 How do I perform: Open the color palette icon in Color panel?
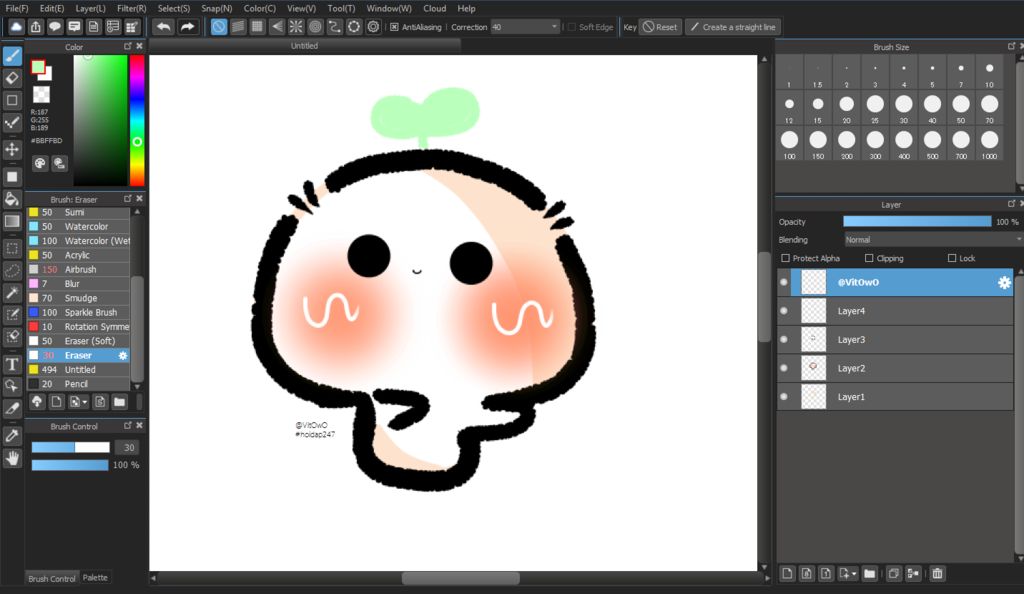tap(40, 163)
